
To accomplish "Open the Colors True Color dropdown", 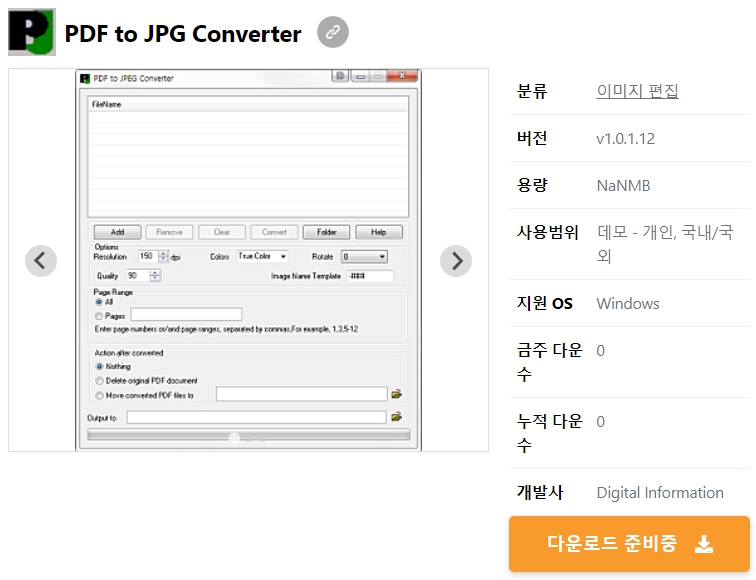I will click(x=262, y=256).
